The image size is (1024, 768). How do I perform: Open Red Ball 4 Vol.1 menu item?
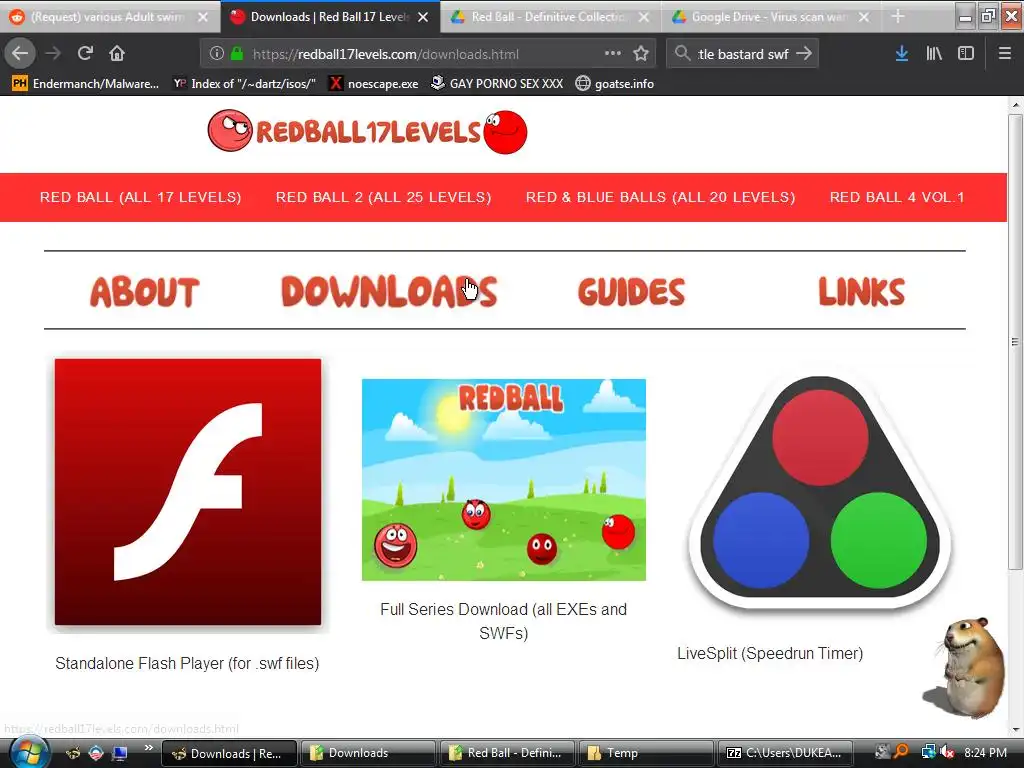click(x=897, y=197)
